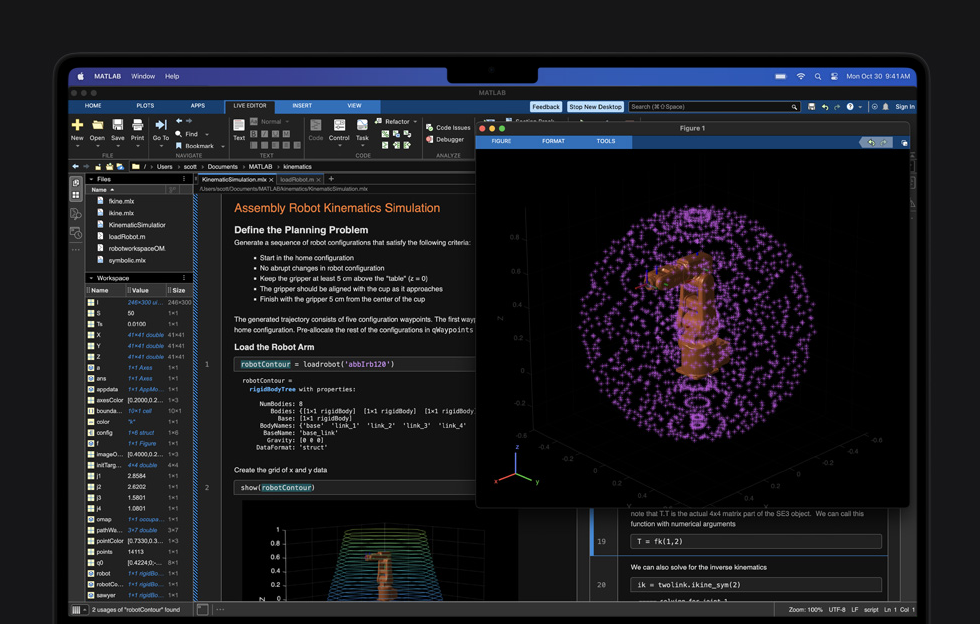Click the back arrow in address bar
The height and width of the screenshot is (624, 980).
pyautogui.click(x=76, y=166)
